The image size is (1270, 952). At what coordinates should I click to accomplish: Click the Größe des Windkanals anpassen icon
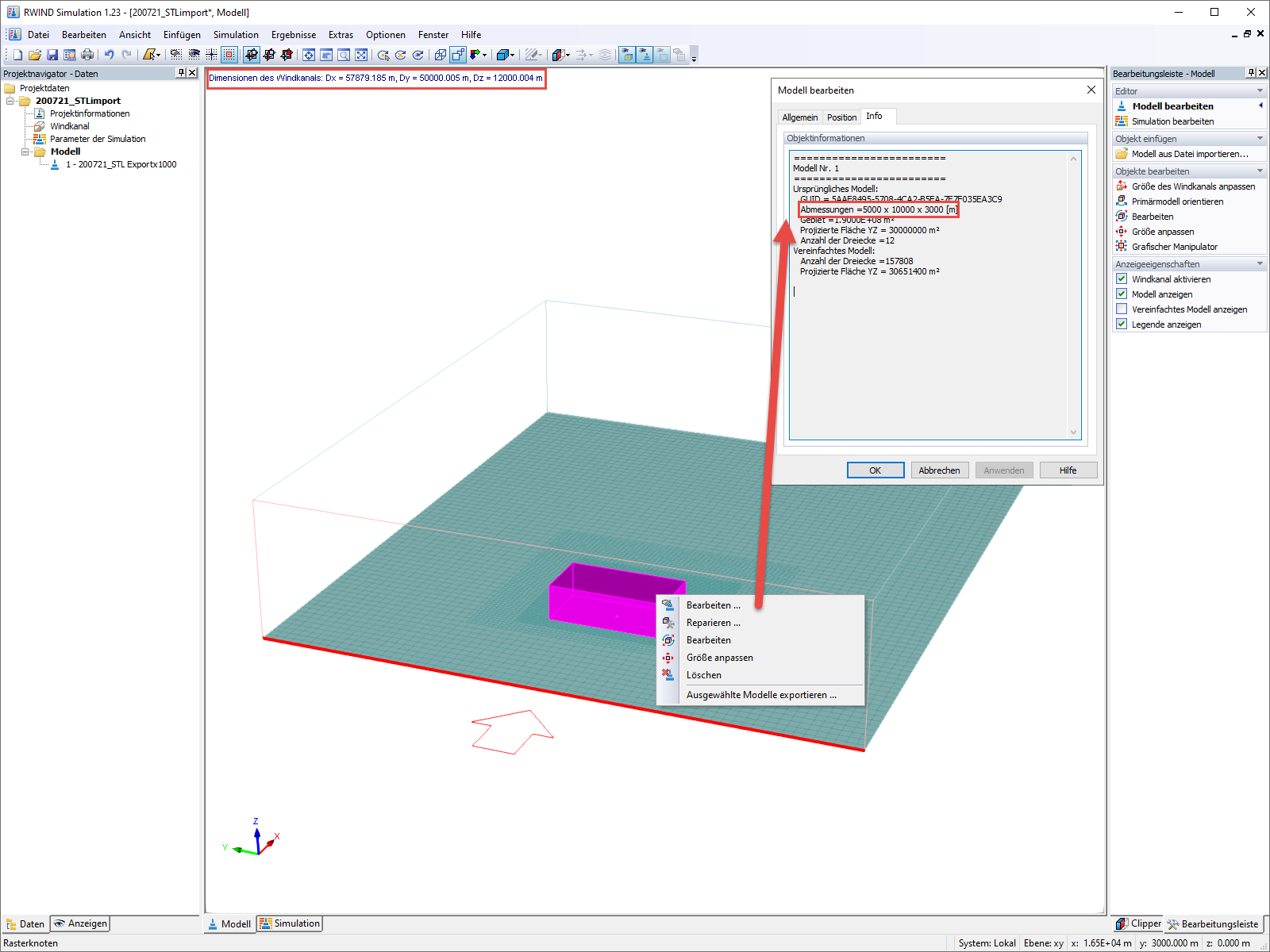click(1122, 186)
